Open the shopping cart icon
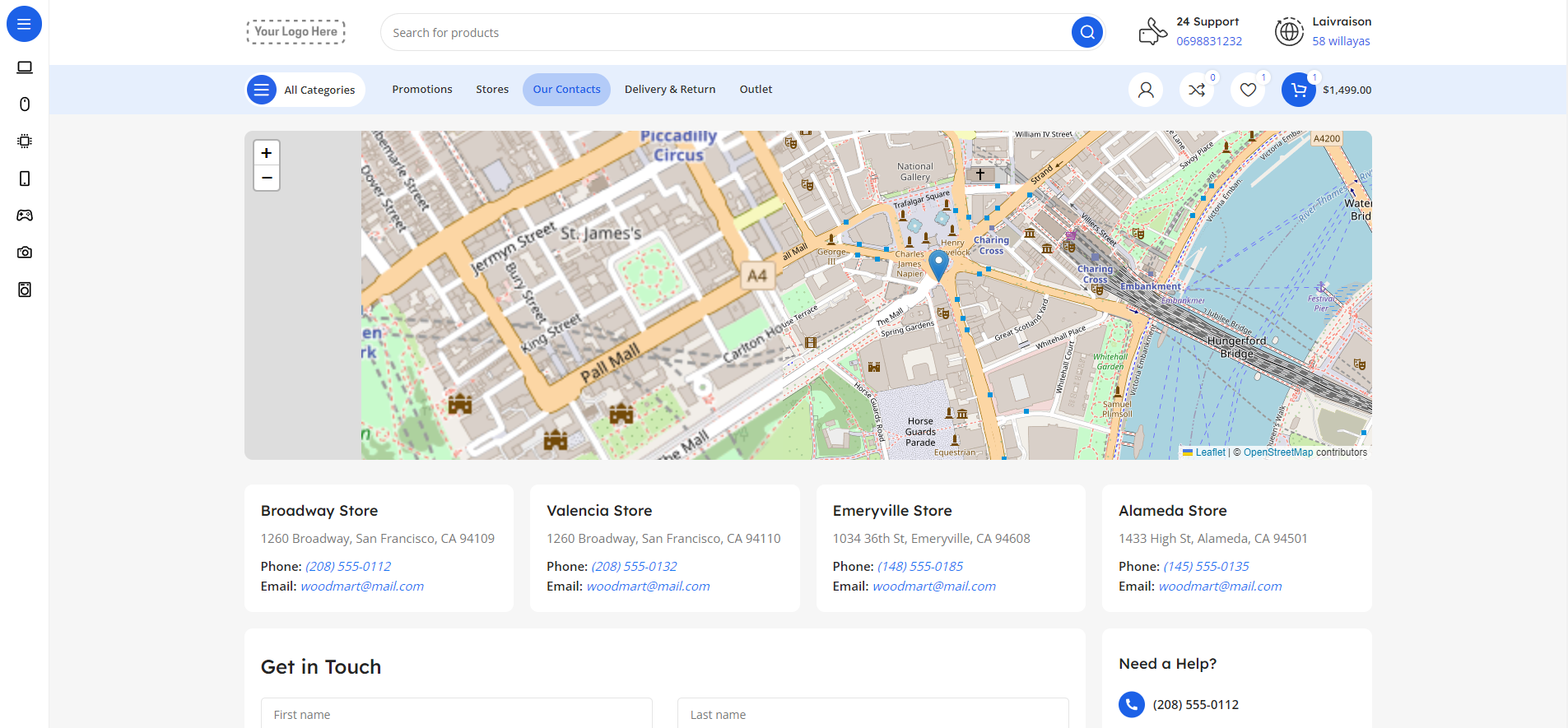Screen dimensions: 1568x728 [x=1298, y=90]
